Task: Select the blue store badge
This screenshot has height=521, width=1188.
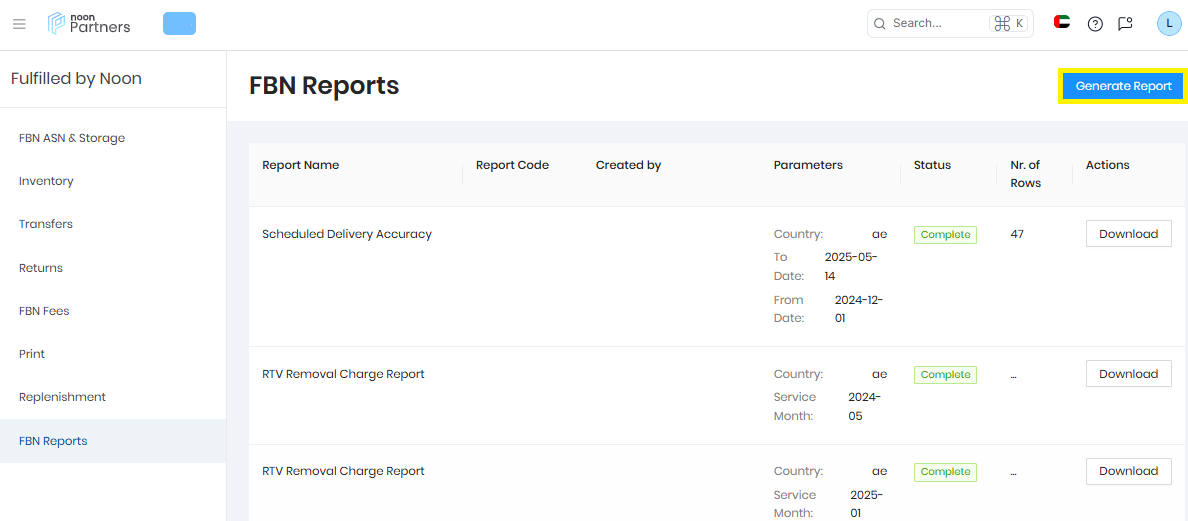Action: (180, 23)
